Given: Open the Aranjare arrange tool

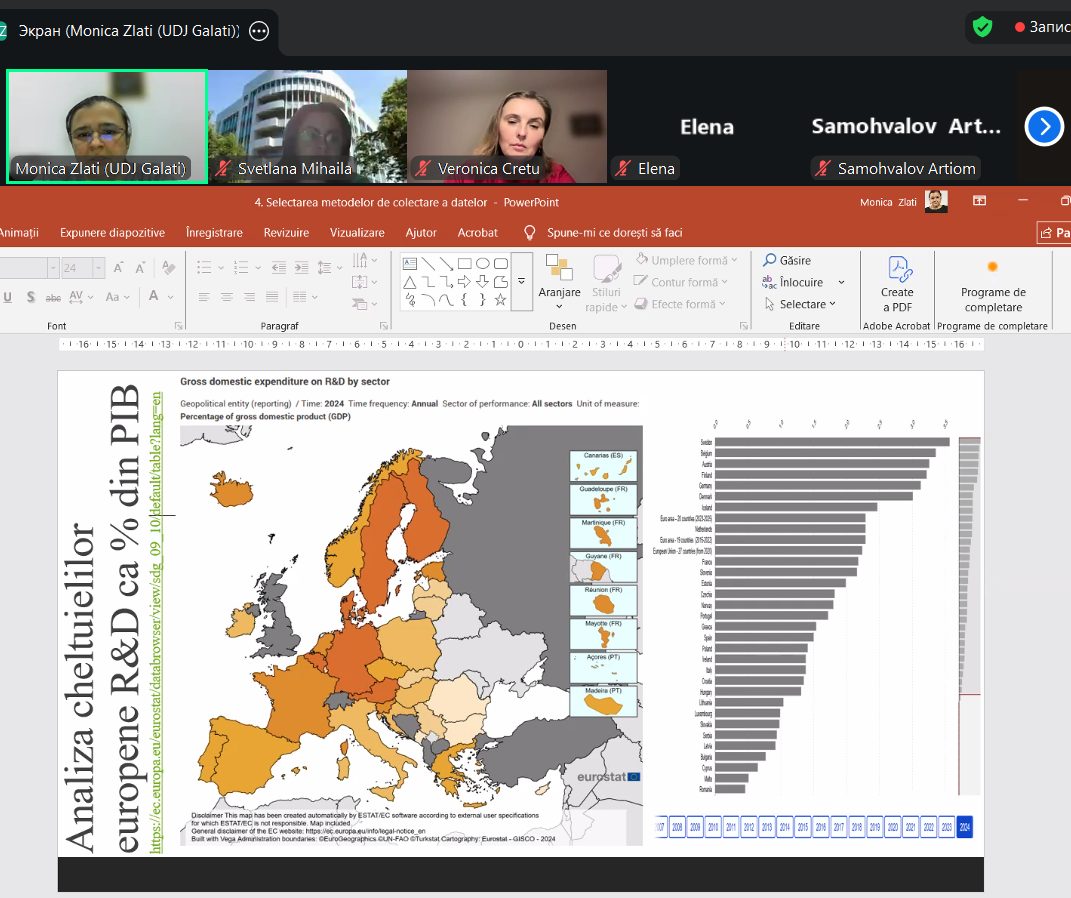Looking at the screenshot, I should click(559, 276).
